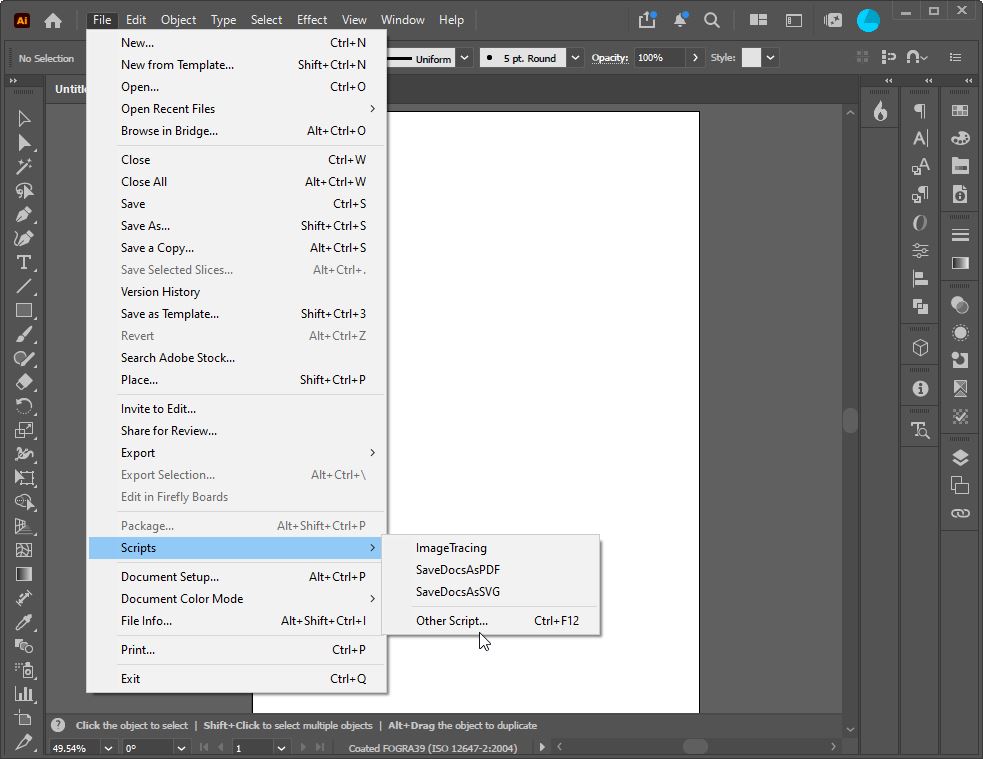The height and width of the screenshot is (759, 983).
Task: Open the 3D and Materials panel icon
Action: point(920,348)
